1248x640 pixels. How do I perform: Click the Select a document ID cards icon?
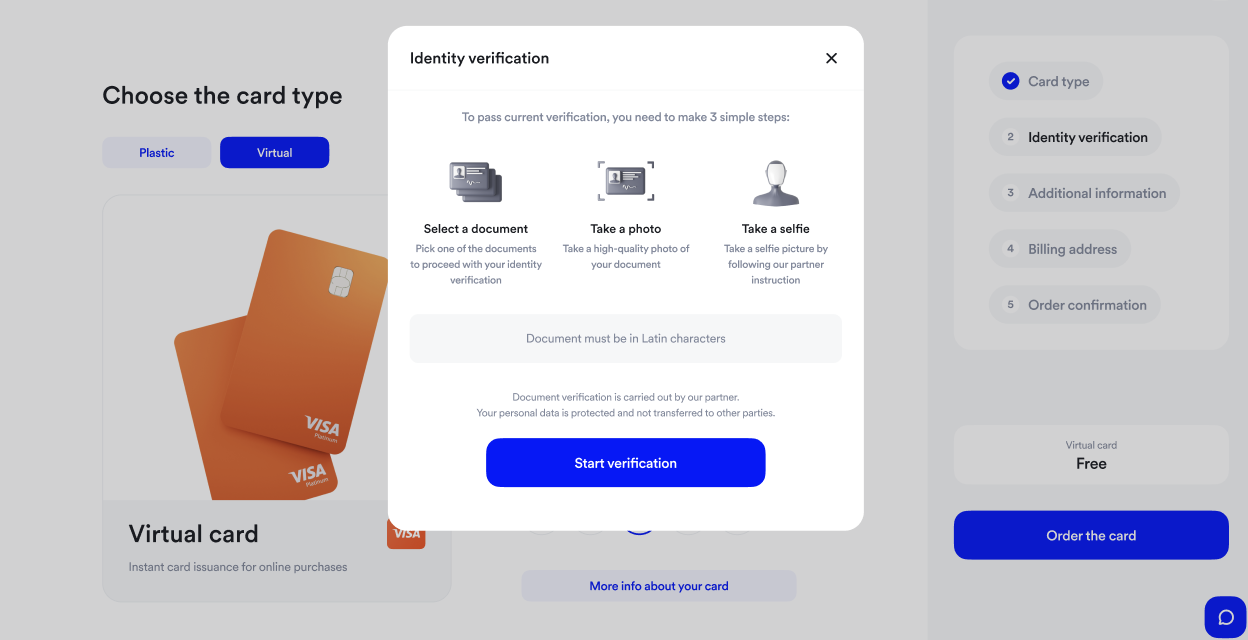coord(476,180)
